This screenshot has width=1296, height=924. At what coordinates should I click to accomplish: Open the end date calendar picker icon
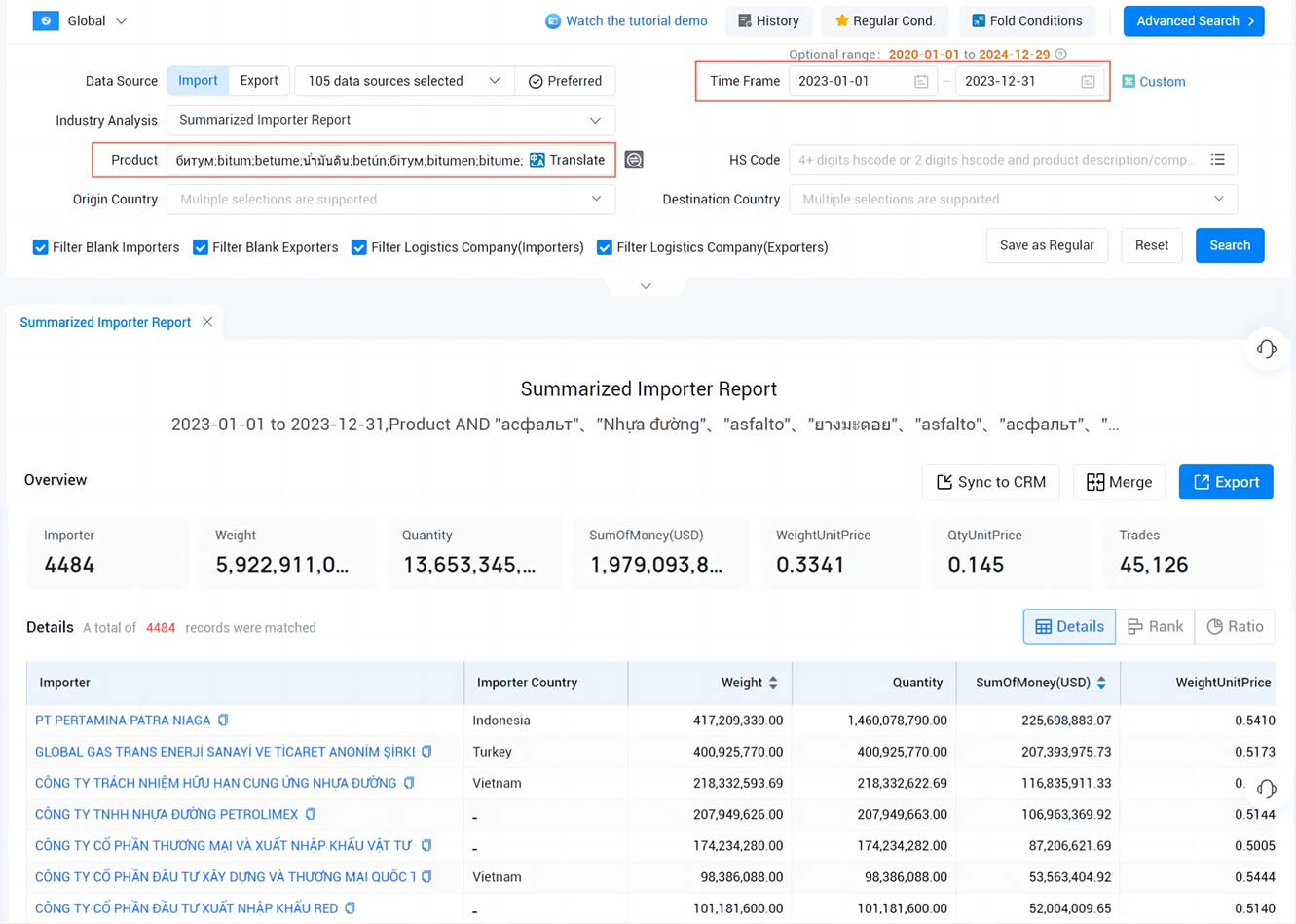(1088, 82)
